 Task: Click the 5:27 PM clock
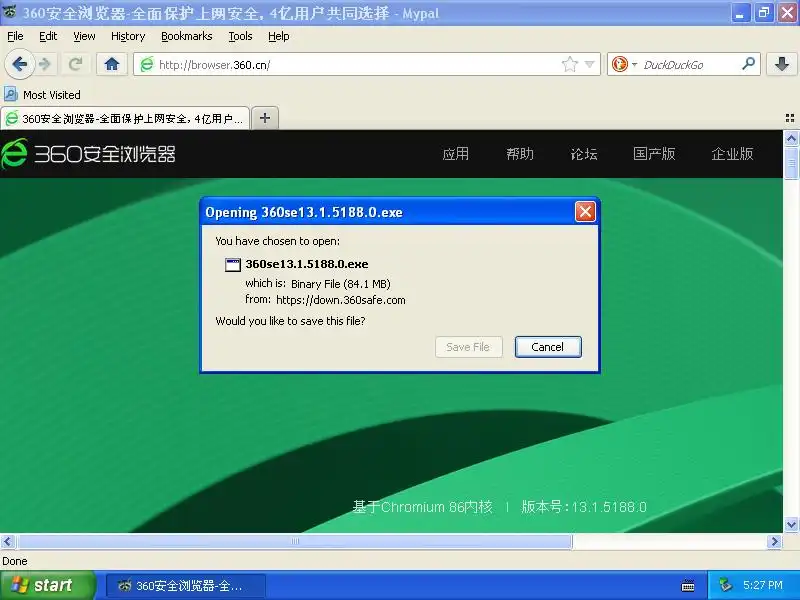click(x=763, y=585)
